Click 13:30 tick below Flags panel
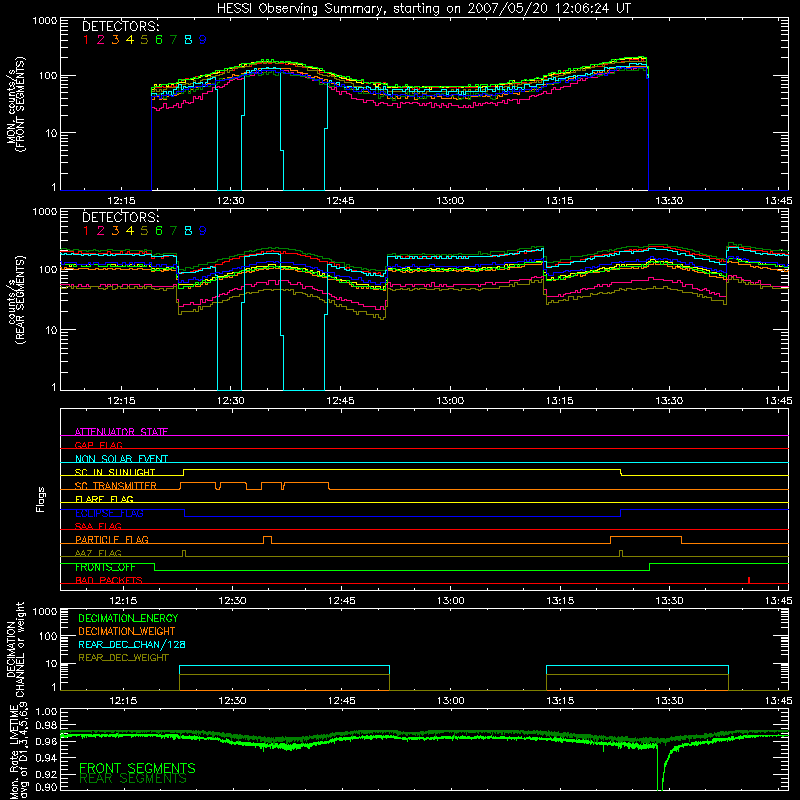 pyautogui.click(x=669, y=601)
